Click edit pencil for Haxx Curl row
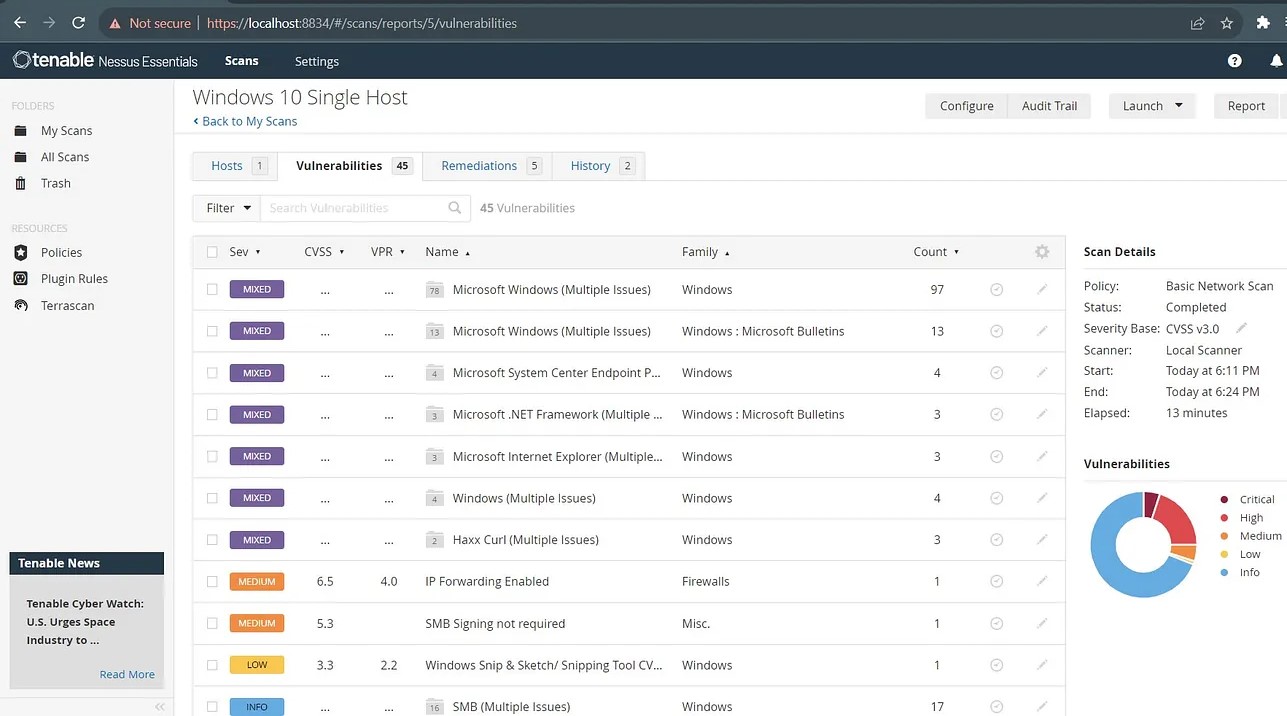Screen dimensions: 1287x716 [1042, 539]
